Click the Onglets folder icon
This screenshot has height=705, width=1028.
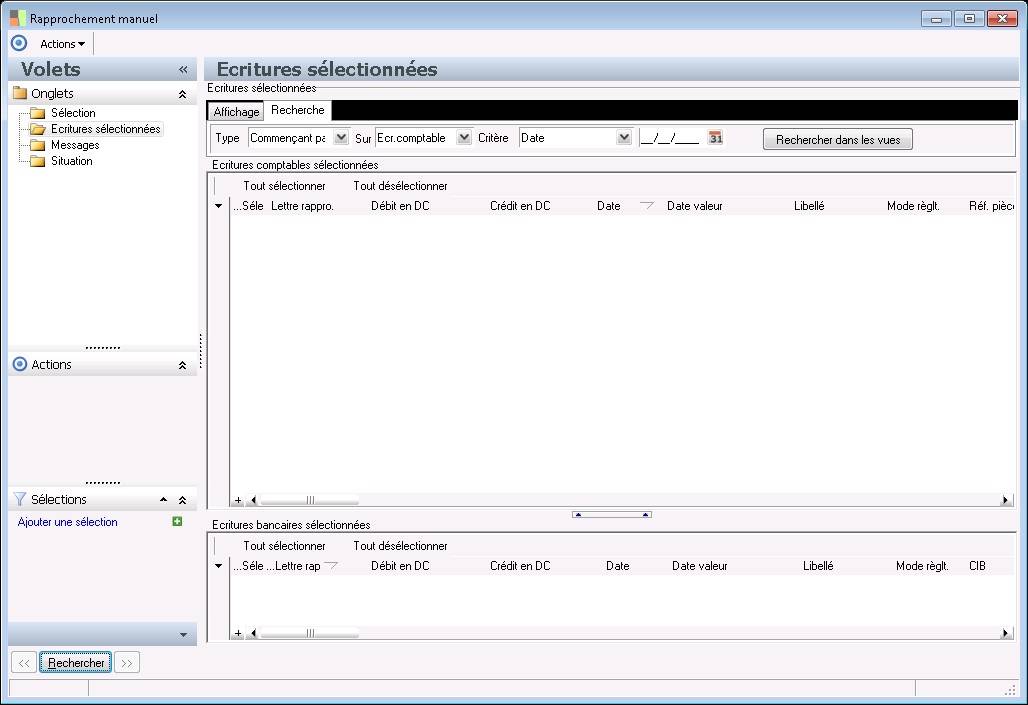pos(20,92)
